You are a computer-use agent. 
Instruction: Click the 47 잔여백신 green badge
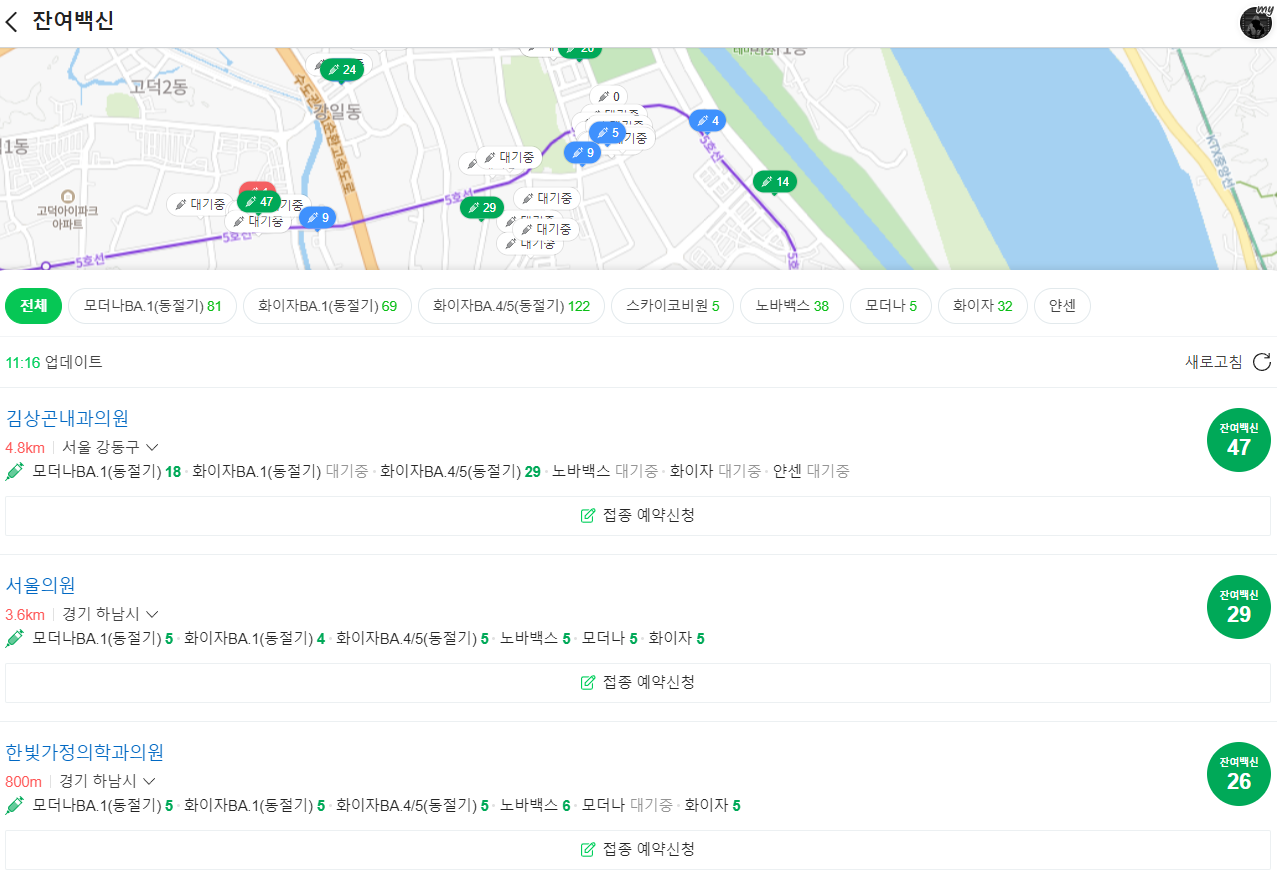click(1239, 440)
